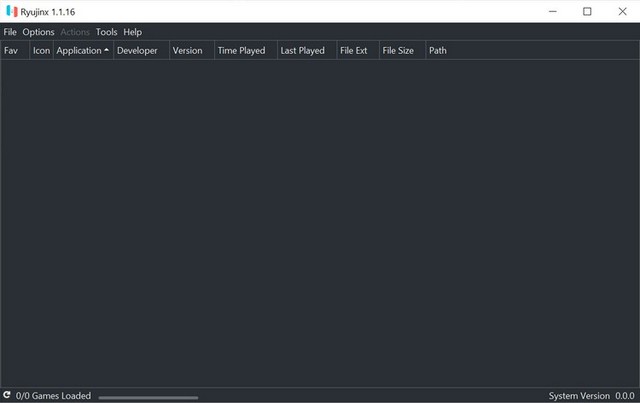This screenshot has height=403, width=640.
Task: Sort games by Version column
Action: [x=187, y=51]
